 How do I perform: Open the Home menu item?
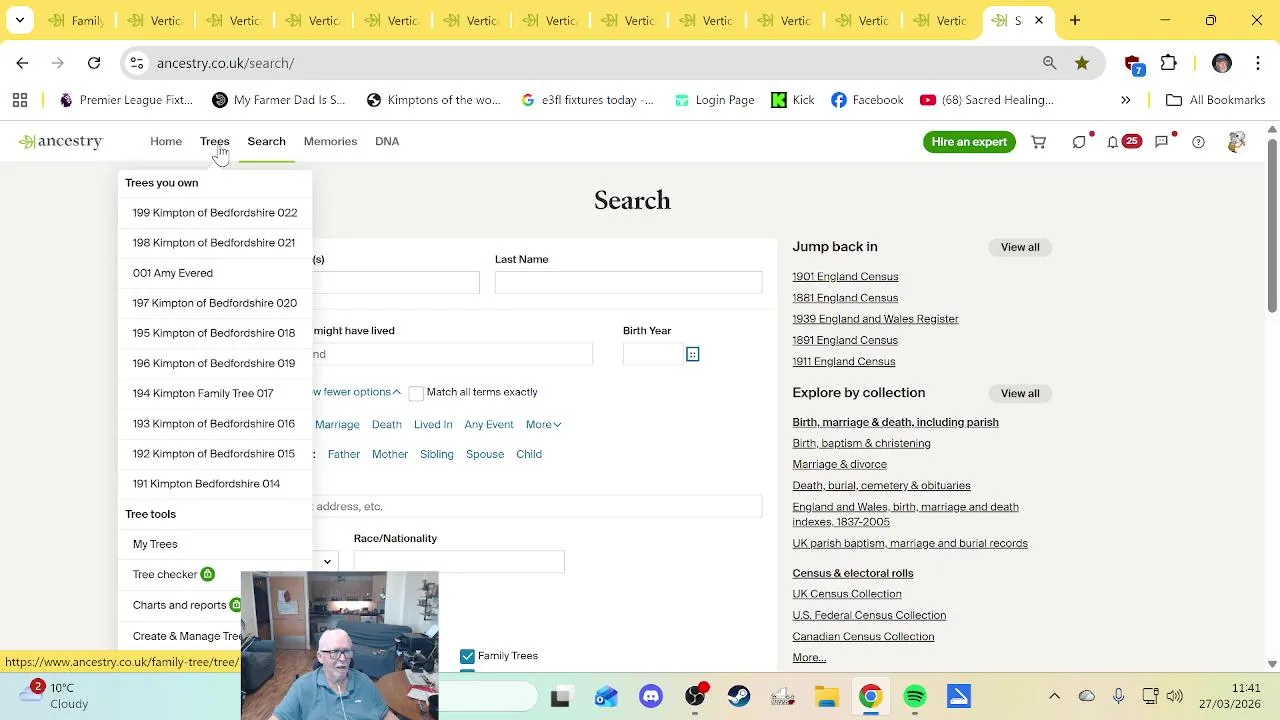pyautogui.click(x=166, y=141)
